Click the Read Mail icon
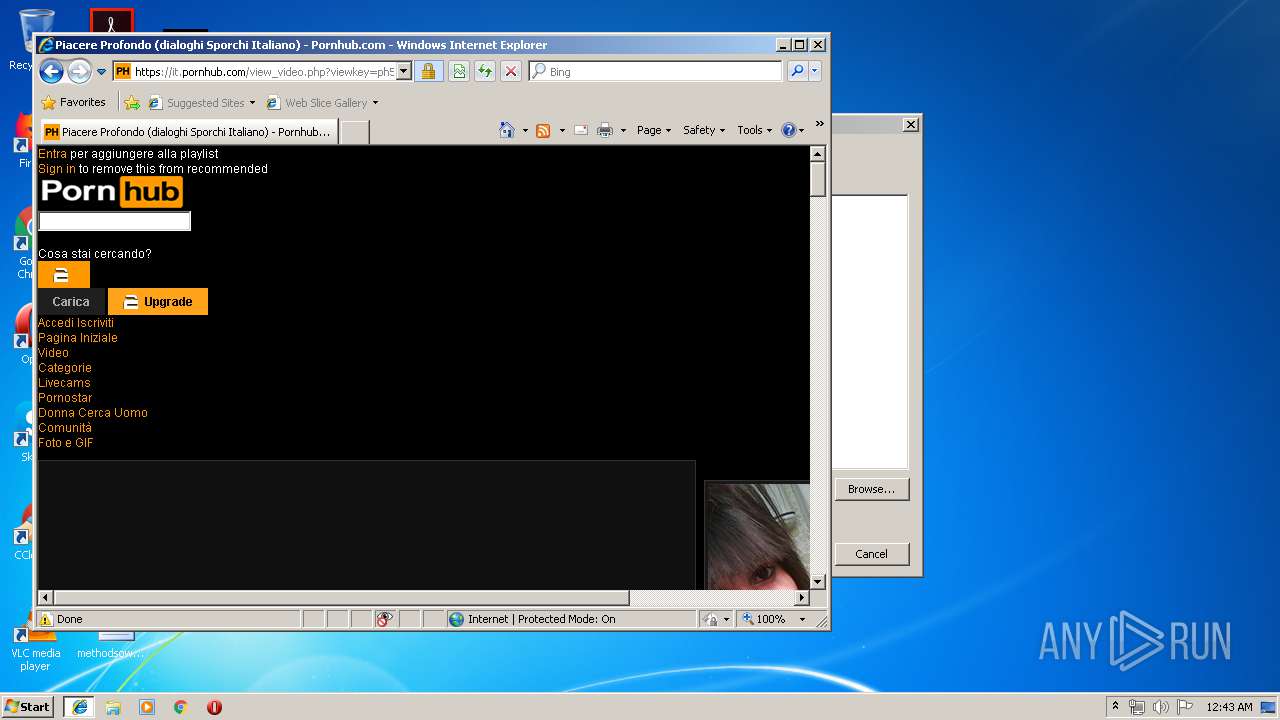 [x=580, y=130]
